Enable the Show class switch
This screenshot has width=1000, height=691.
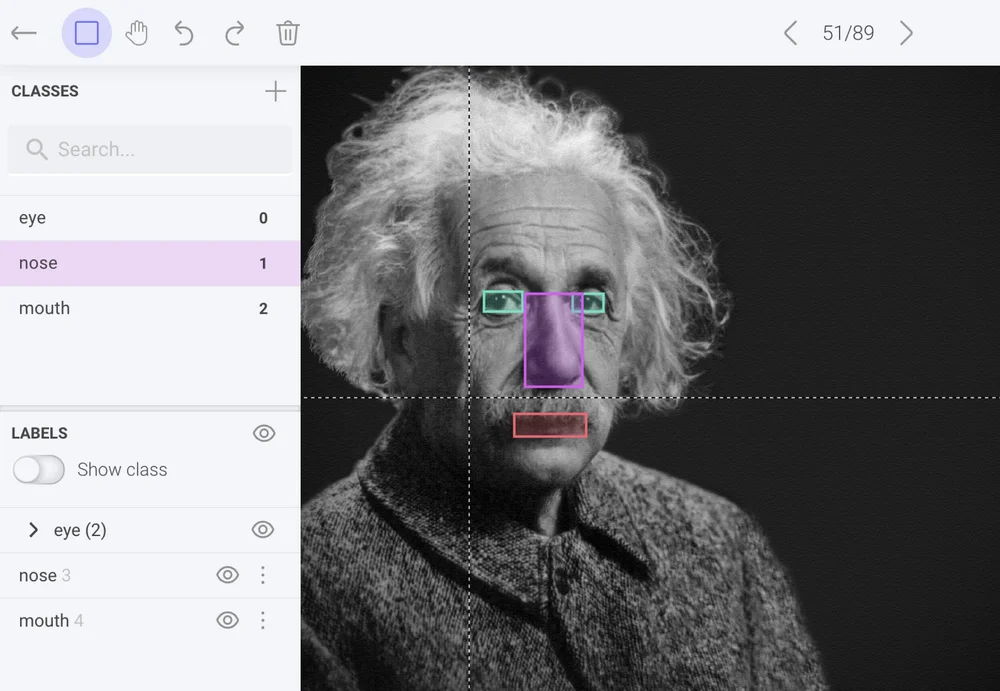[39, 470]
